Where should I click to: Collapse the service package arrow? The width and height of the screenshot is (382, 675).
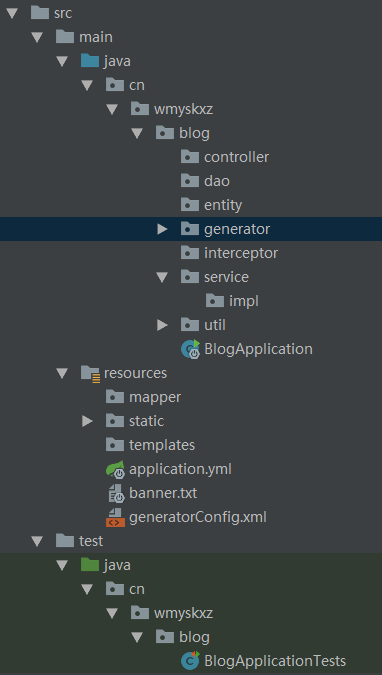tap(162, 277)
